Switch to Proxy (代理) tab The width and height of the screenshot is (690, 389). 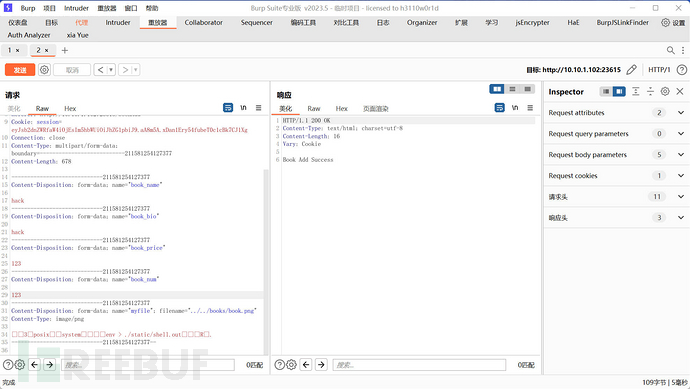tap(81, 22)
